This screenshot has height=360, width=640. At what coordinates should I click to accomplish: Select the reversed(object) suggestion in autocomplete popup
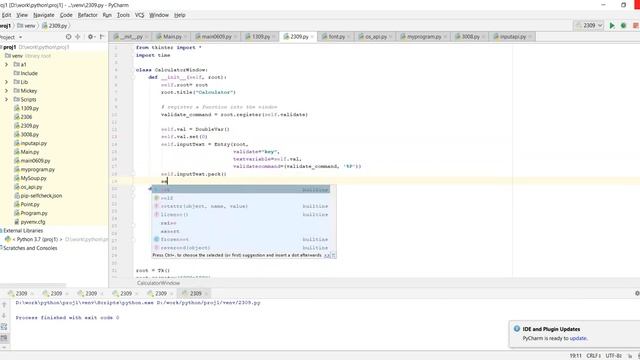coord(241,248)
